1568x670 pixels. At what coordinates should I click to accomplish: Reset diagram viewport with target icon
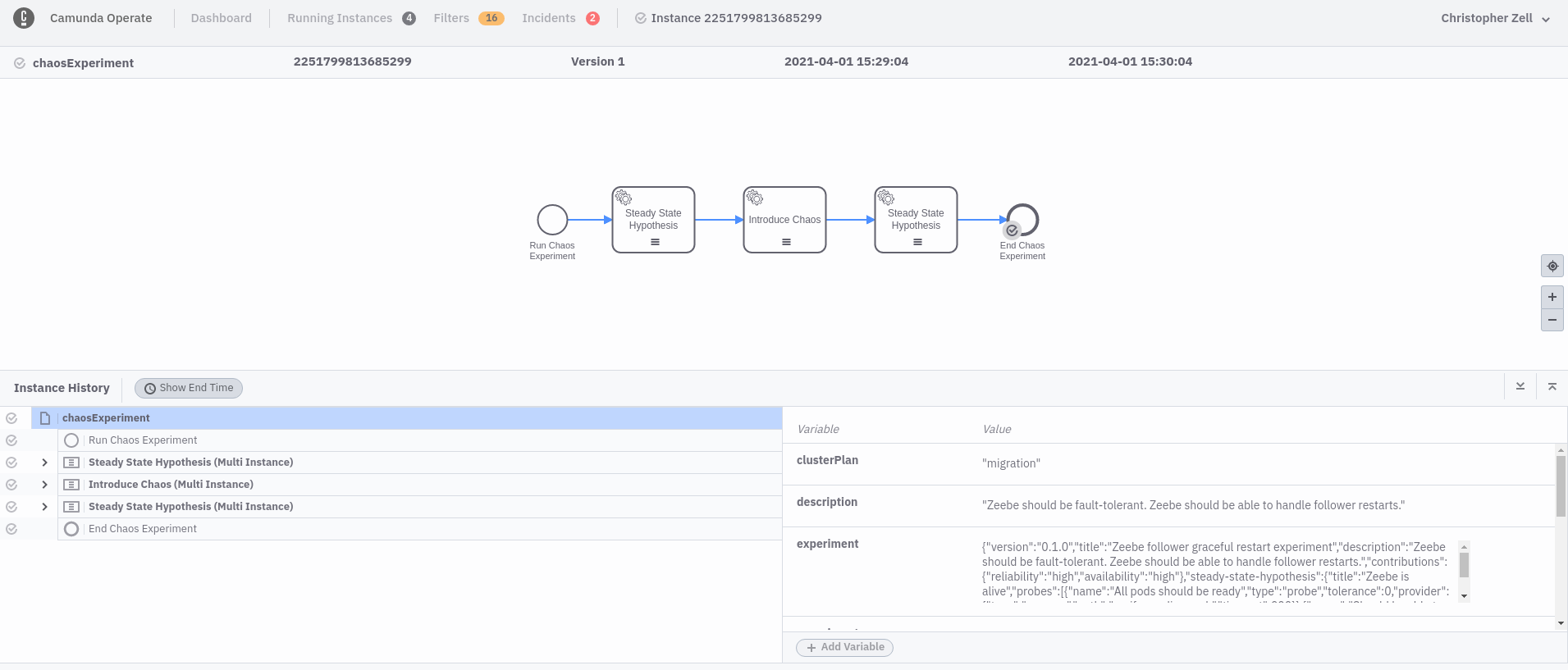pyautogui.click(x=1552, y=266)
